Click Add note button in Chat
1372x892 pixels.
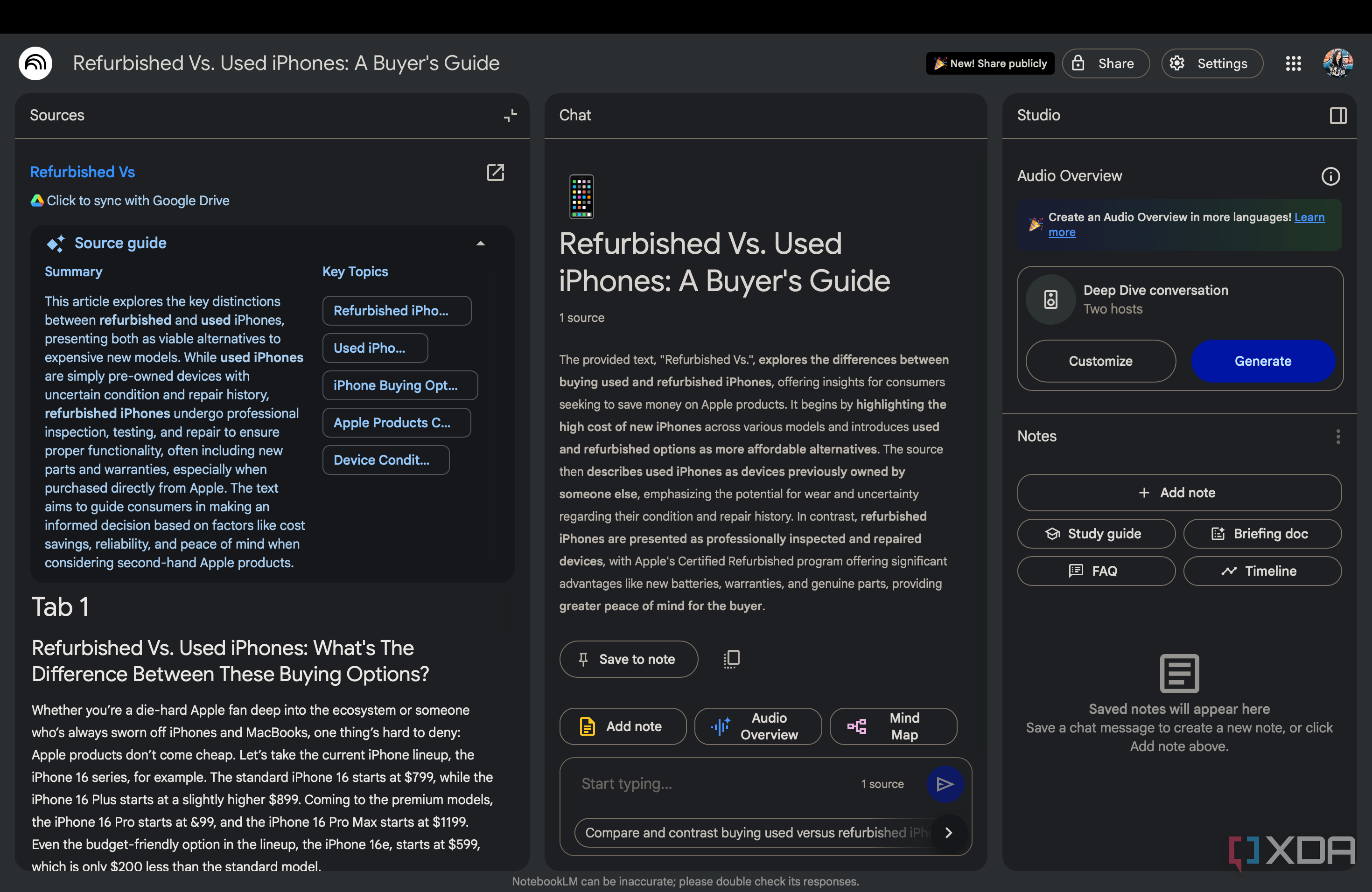tap(623, 726)
